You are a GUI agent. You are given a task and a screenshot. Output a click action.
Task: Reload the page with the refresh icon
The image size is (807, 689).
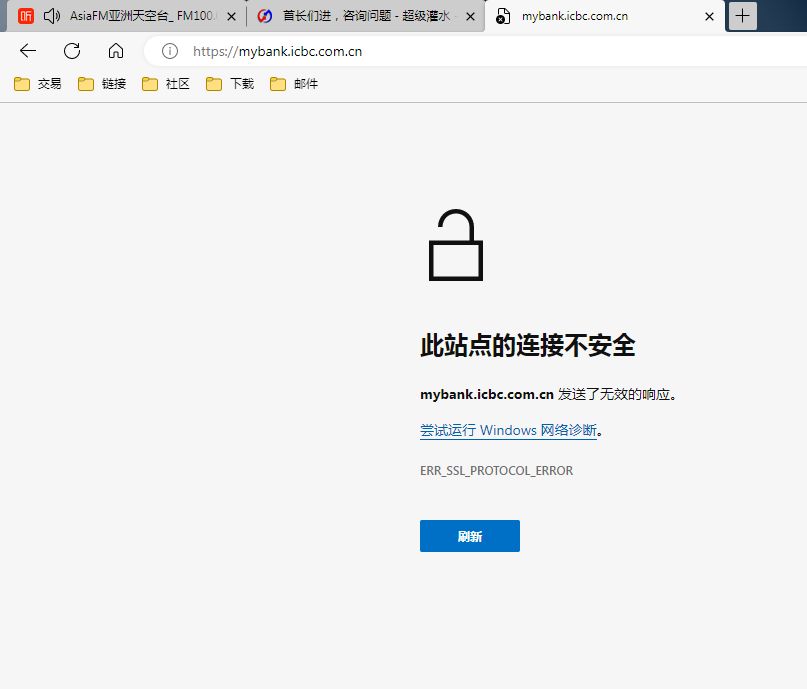pyautogui.click(x=72, y=51)
